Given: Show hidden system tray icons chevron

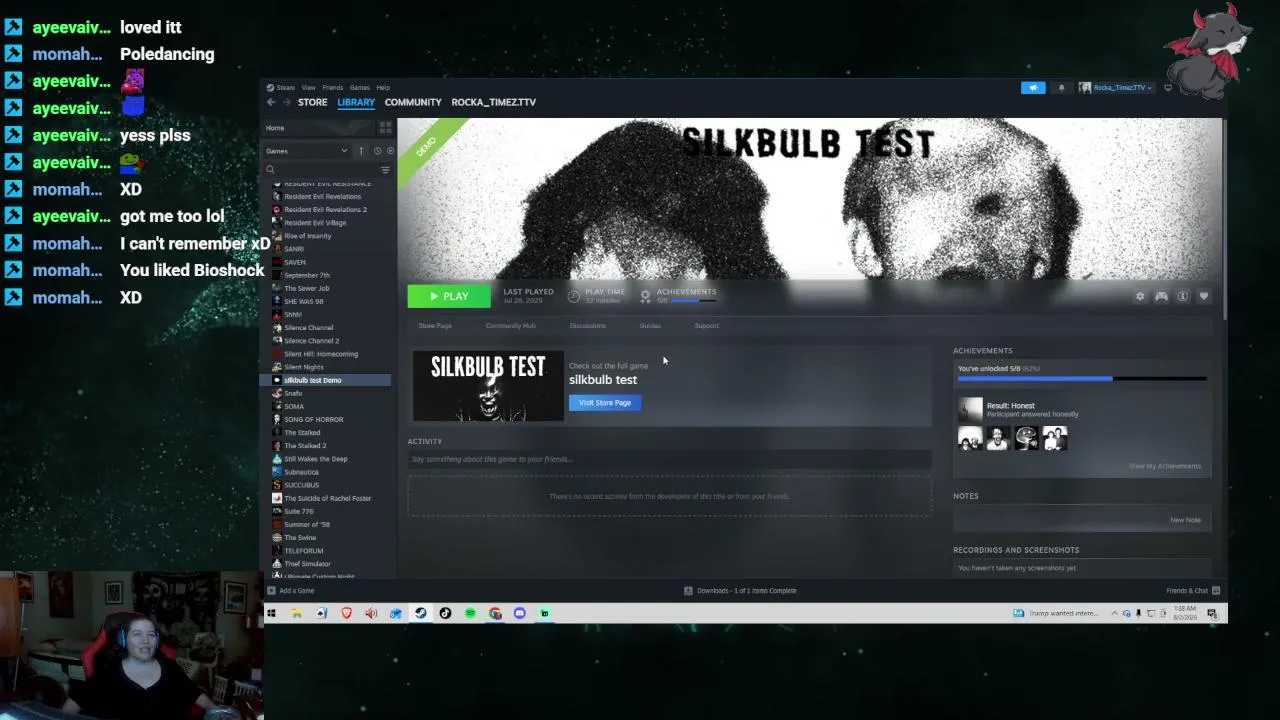Looking at the screenshot, I should coord(1114,613).
